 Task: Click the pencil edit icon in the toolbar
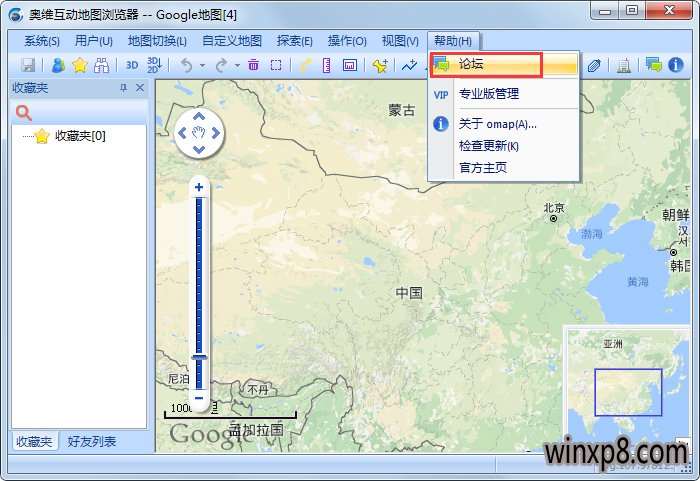(x=594, y=65)
